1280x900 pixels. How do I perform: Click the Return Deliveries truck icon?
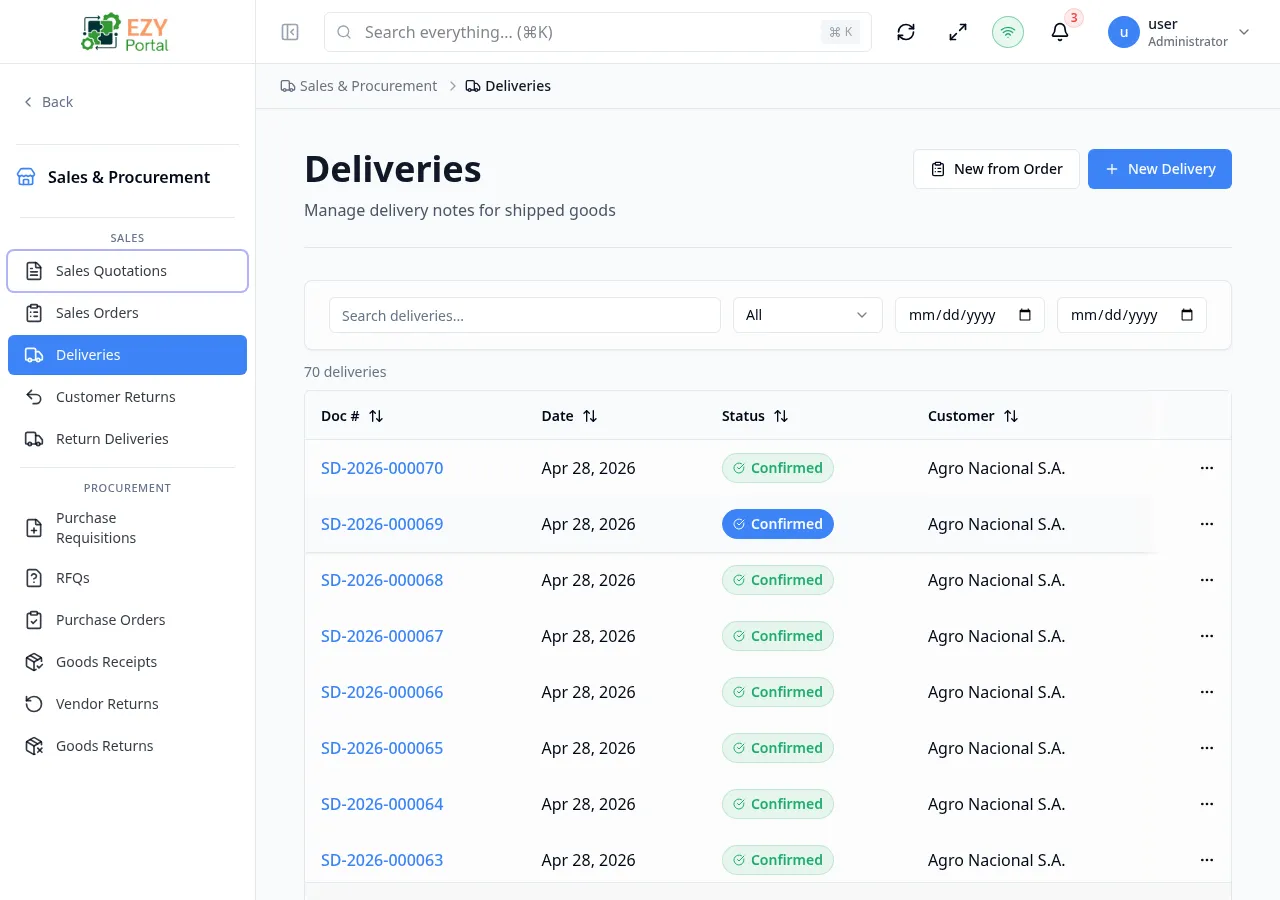34,439
